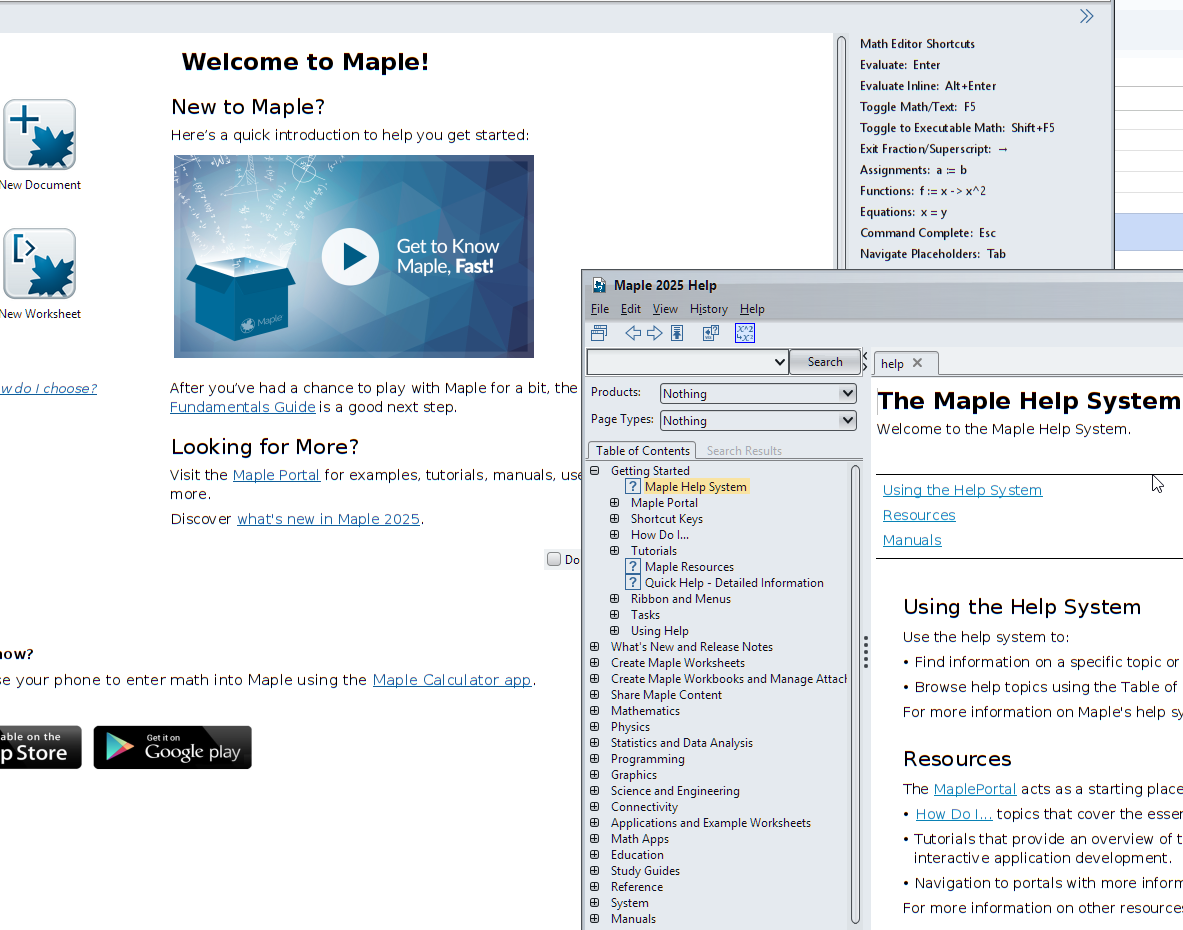Expand the Physics tree node

pos(595,726)
